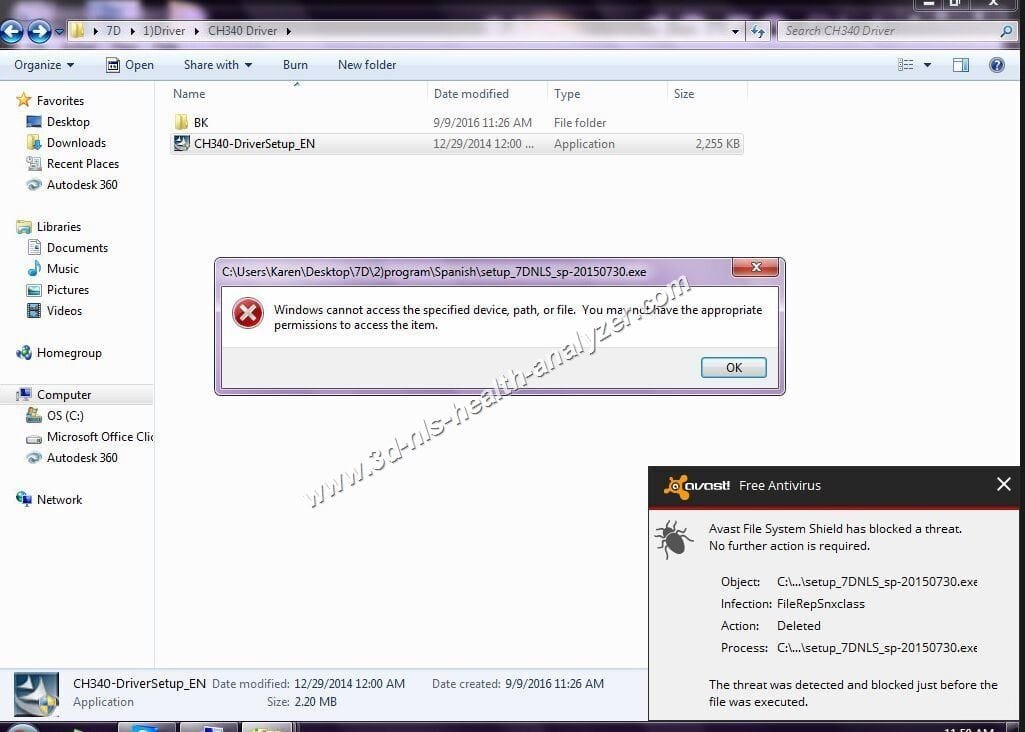The height and width of the screenshot is (732, 1025).
Task: Click Burn in the toolbar
Action: click(x=294, y=65)
